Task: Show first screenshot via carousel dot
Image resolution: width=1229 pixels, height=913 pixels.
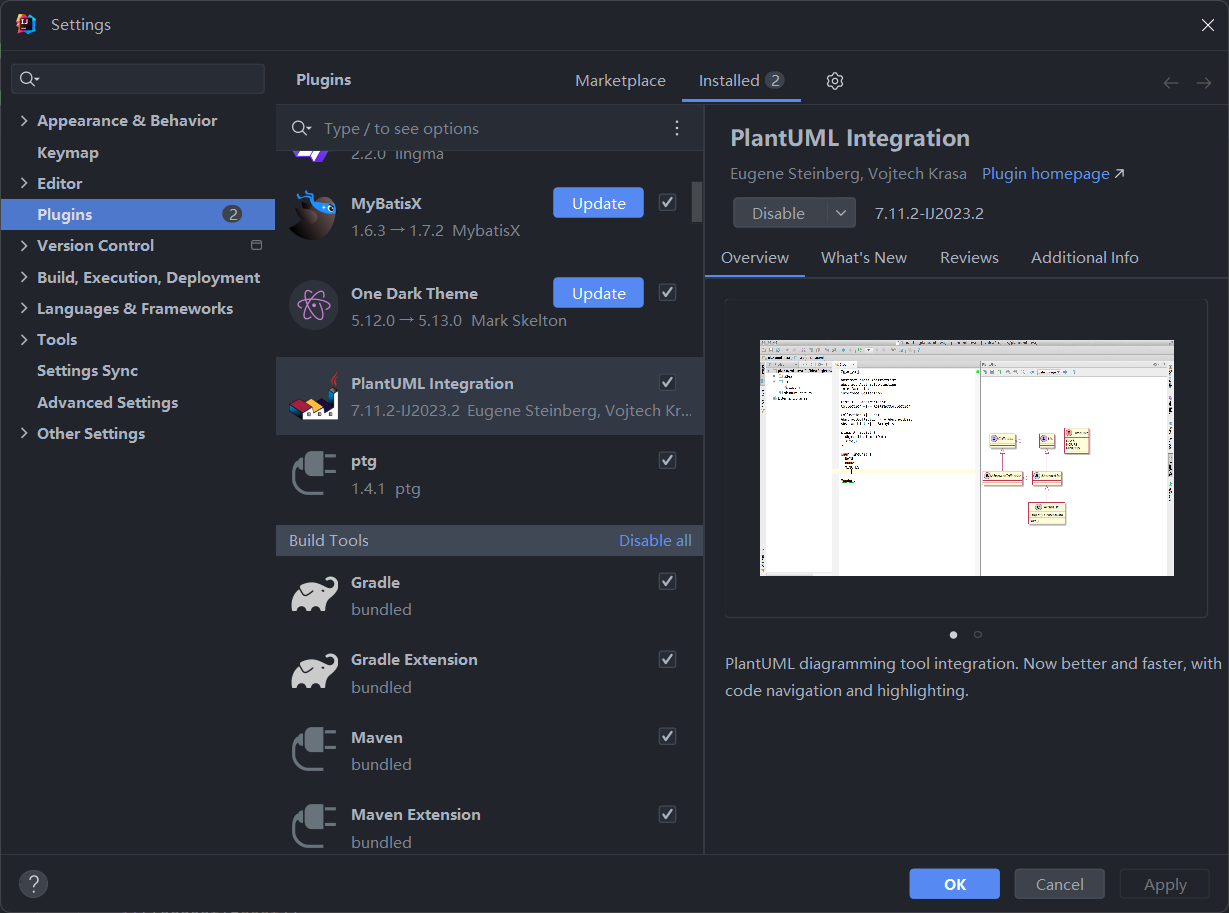Action: 953,634
